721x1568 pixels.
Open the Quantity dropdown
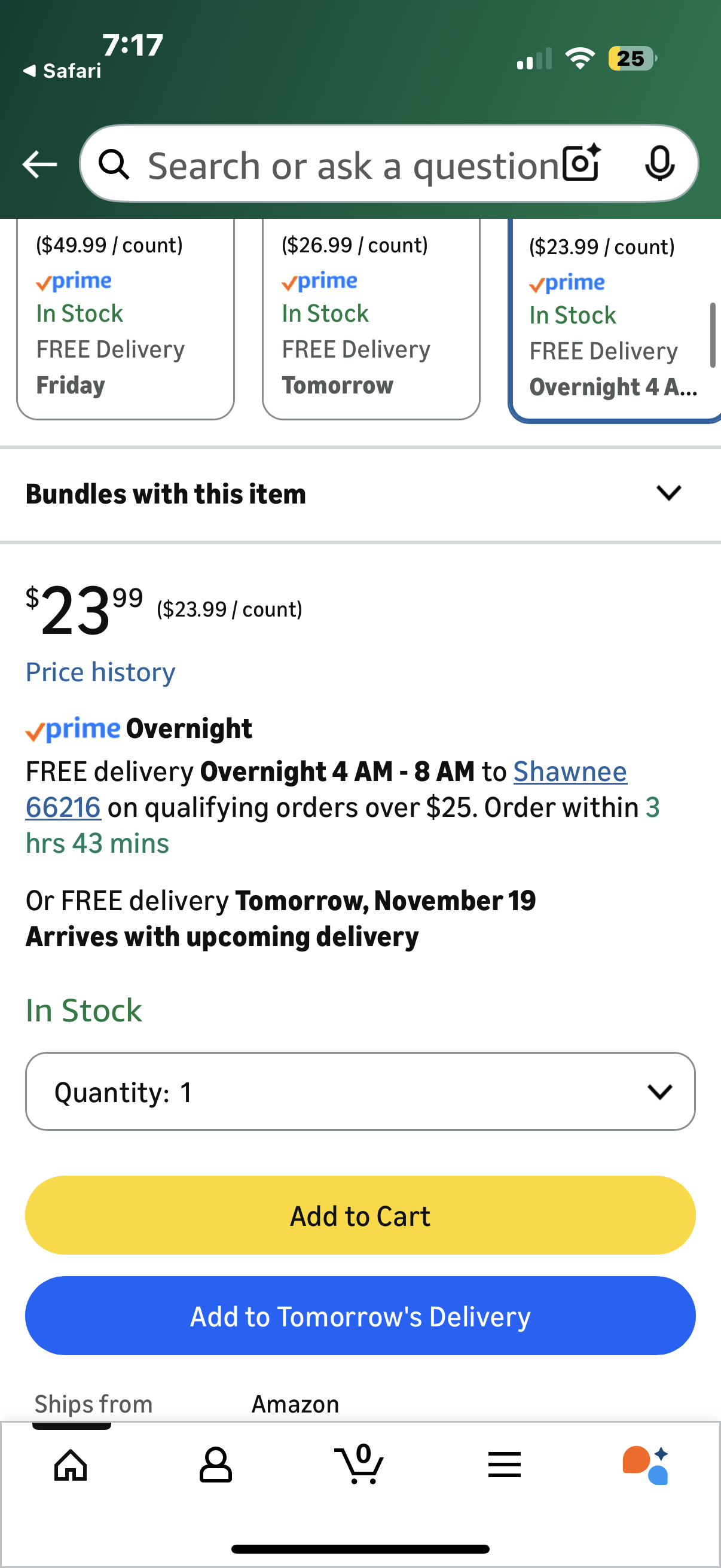360,1091
